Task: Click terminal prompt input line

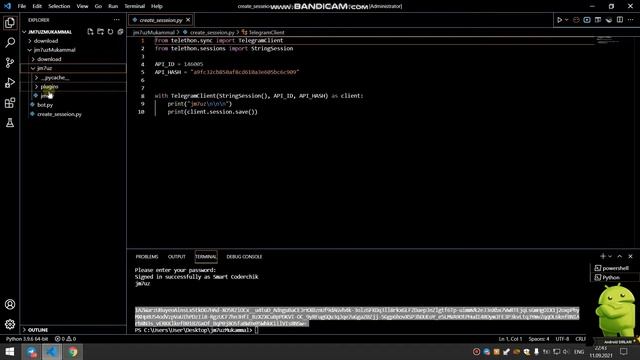Action: (256, 330)
